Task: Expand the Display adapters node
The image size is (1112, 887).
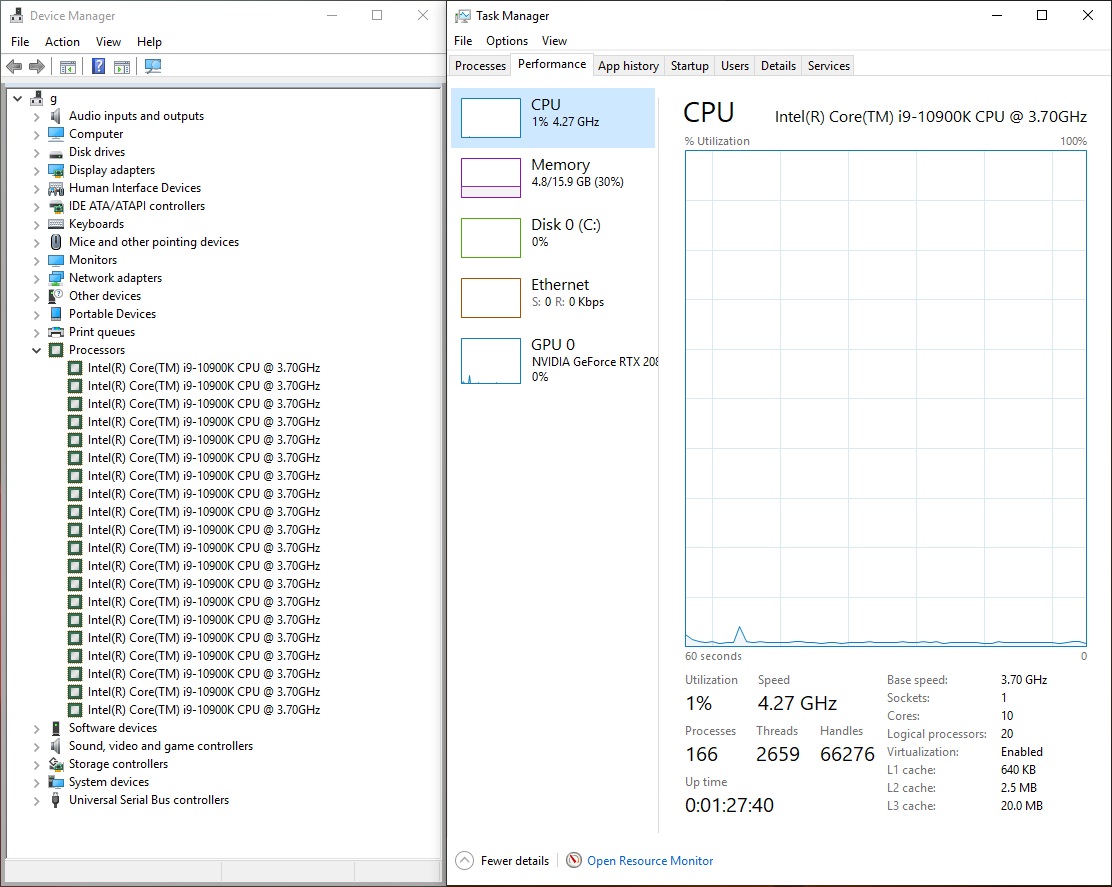Action: pos(37,170)
